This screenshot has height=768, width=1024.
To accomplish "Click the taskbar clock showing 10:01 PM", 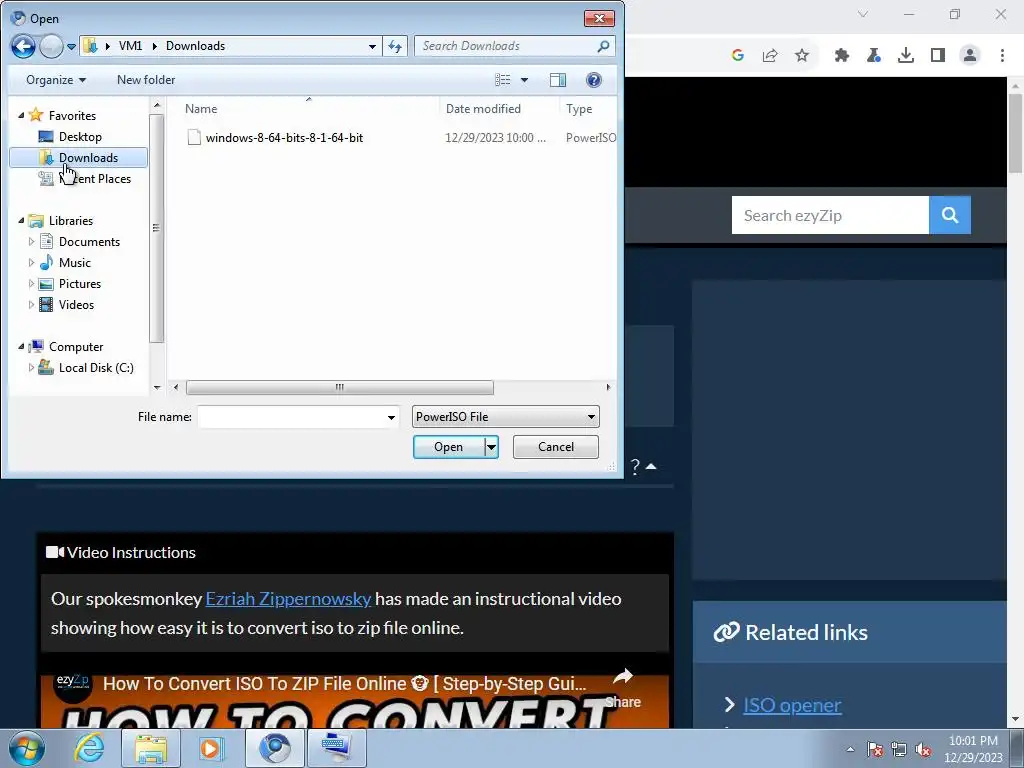I will click(x=973, y=749).
